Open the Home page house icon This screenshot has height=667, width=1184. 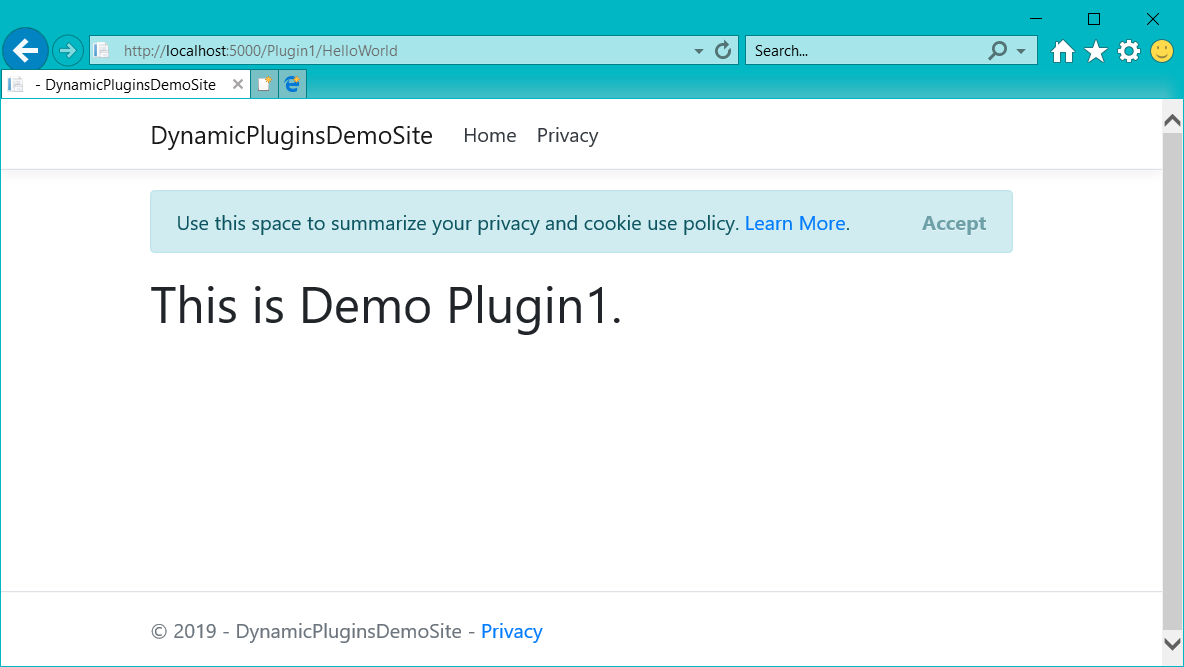pyautogui.click(x=1062, y=51)
